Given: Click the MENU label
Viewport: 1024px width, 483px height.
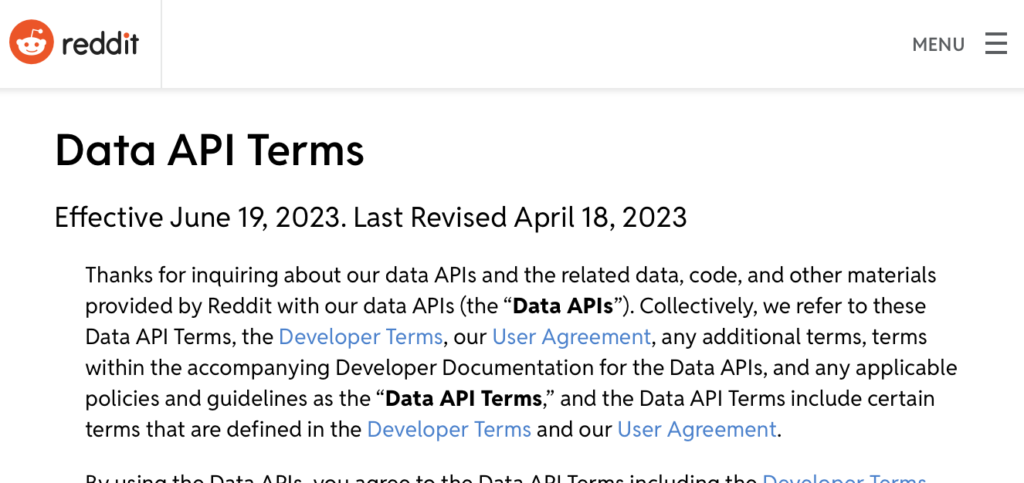Looking at the screenshot, I should [938, 44].
